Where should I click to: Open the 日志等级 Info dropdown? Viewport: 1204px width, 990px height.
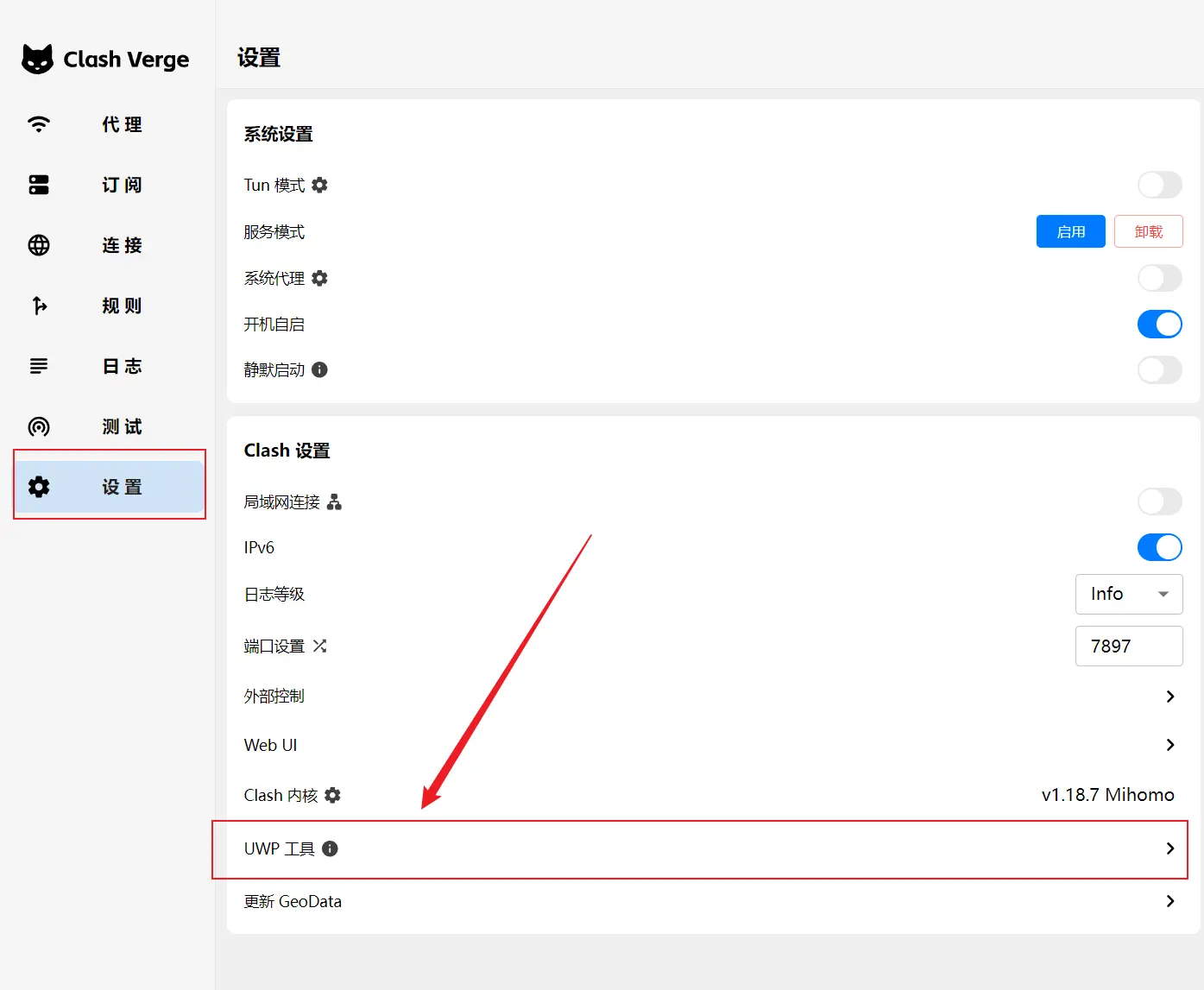[1128, 594]
